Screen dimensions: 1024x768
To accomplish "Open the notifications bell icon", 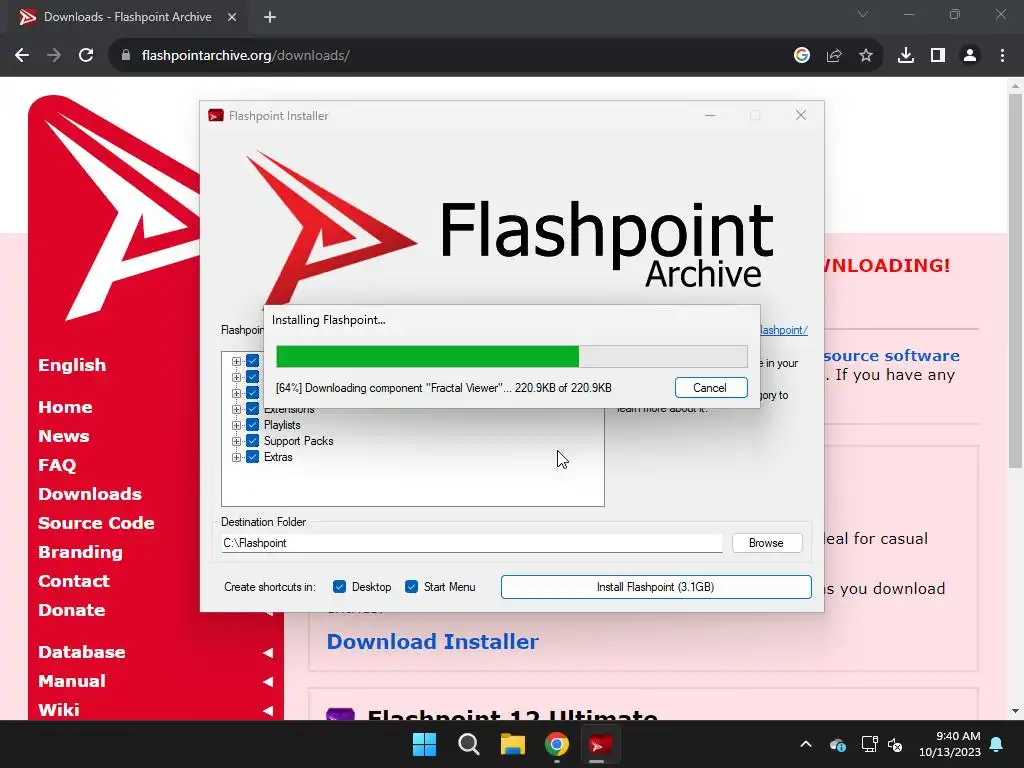I will click(997, 744).
